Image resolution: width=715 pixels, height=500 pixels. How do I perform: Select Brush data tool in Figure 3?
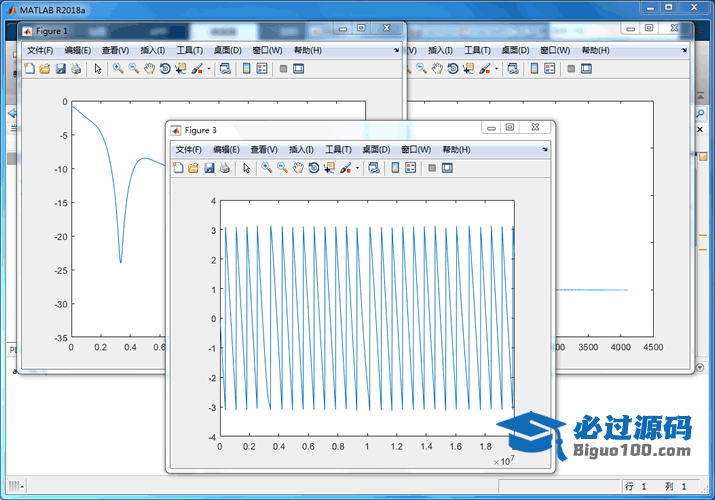pyautogui.click(x=346, y=168)
